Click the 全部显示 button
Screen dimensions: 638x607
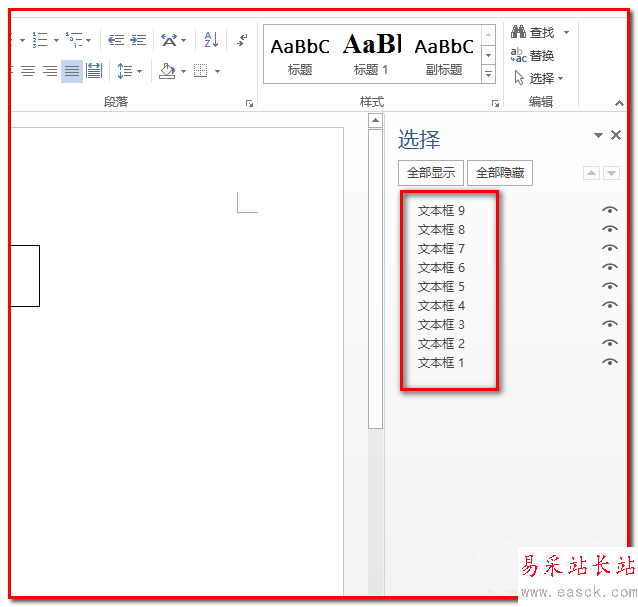point(431,173)
